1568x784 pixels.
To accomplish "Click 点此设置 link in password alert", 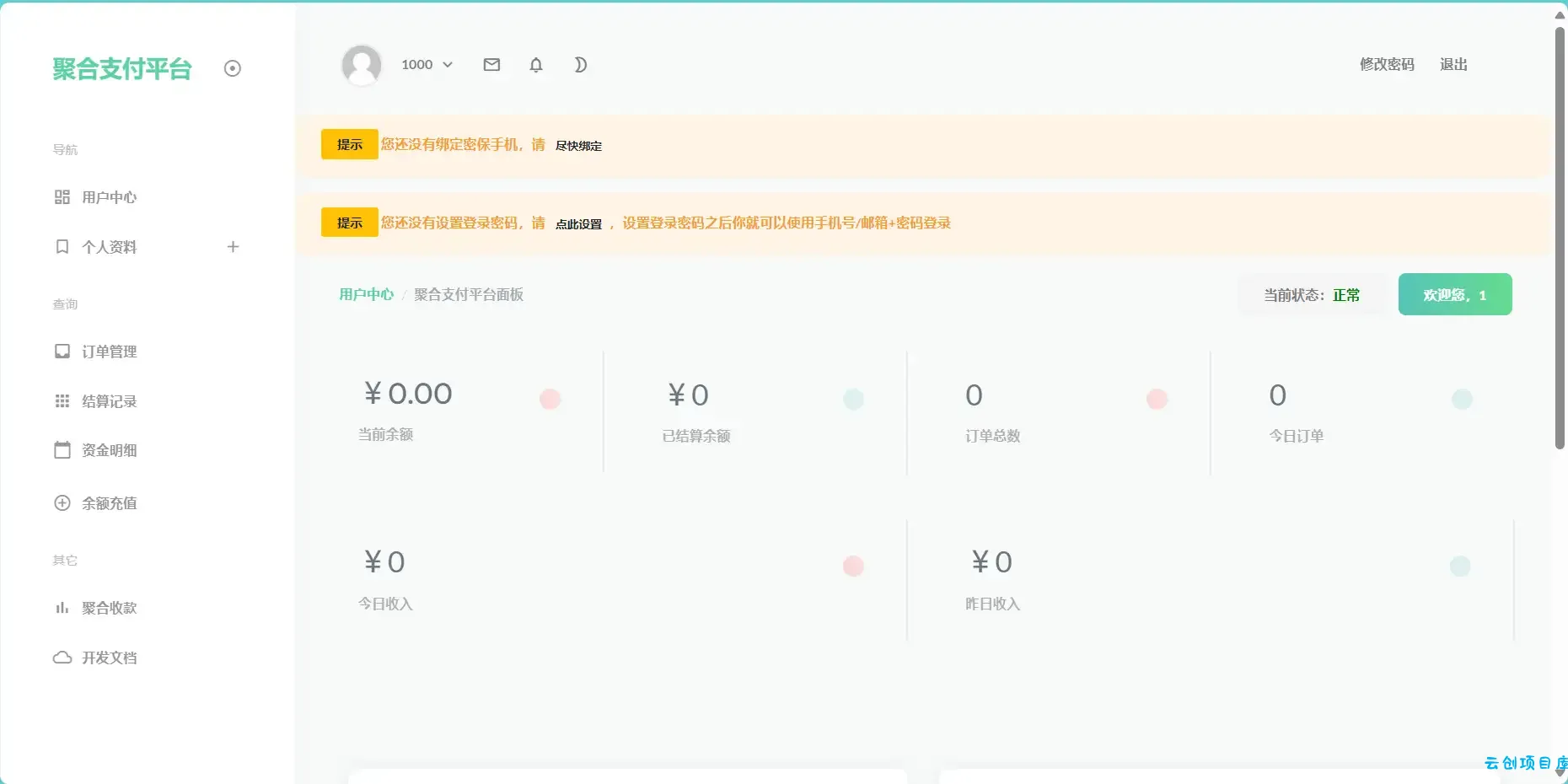I will (578, 224).
